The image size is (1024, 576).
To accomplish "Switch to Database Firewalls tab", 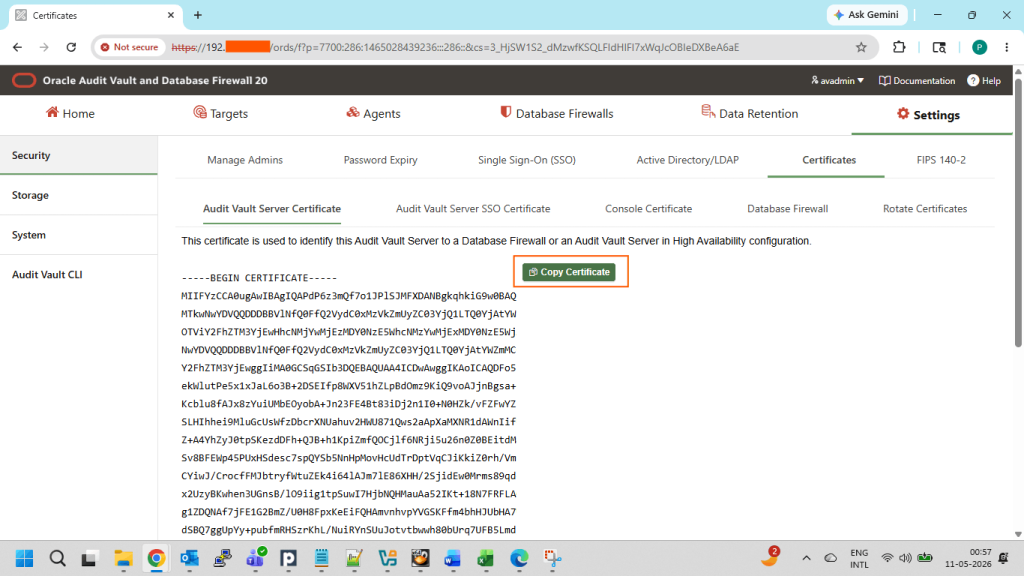I will click(x=556, y=114).
